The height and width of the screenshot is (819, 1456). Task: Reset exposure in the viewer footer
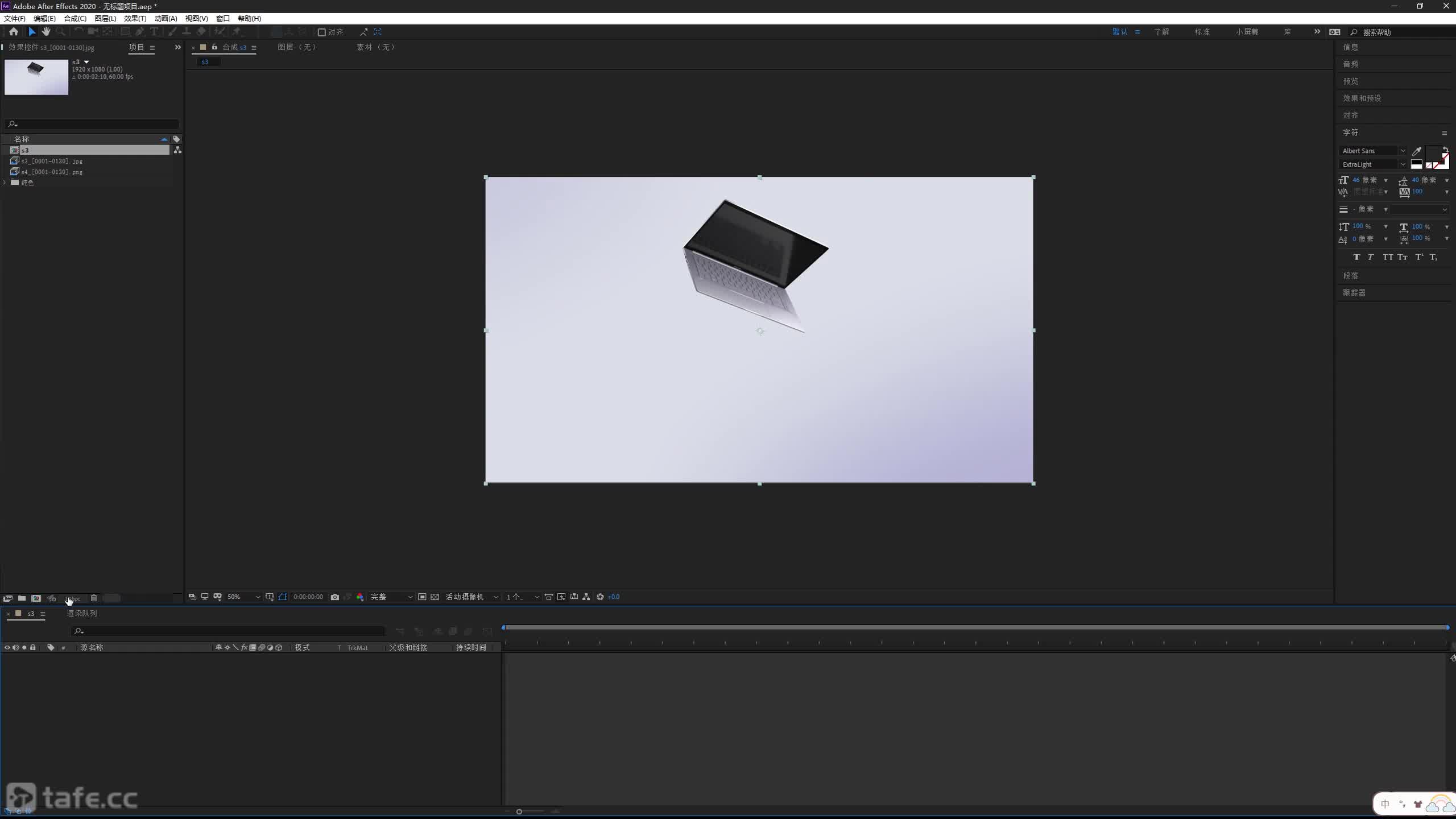tap(600, 597)
